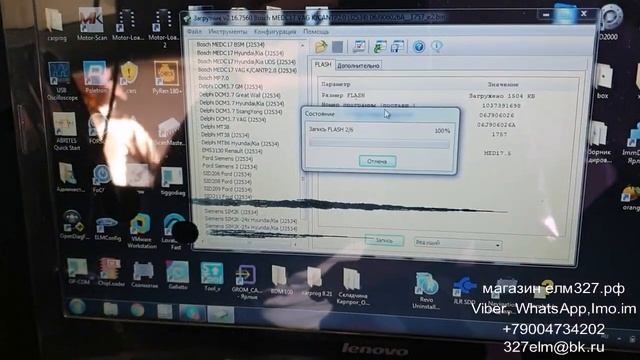This screenshot has width=640, height=360.
Task: Open the carprog 8.21 folder
Action: coord(317,282)
